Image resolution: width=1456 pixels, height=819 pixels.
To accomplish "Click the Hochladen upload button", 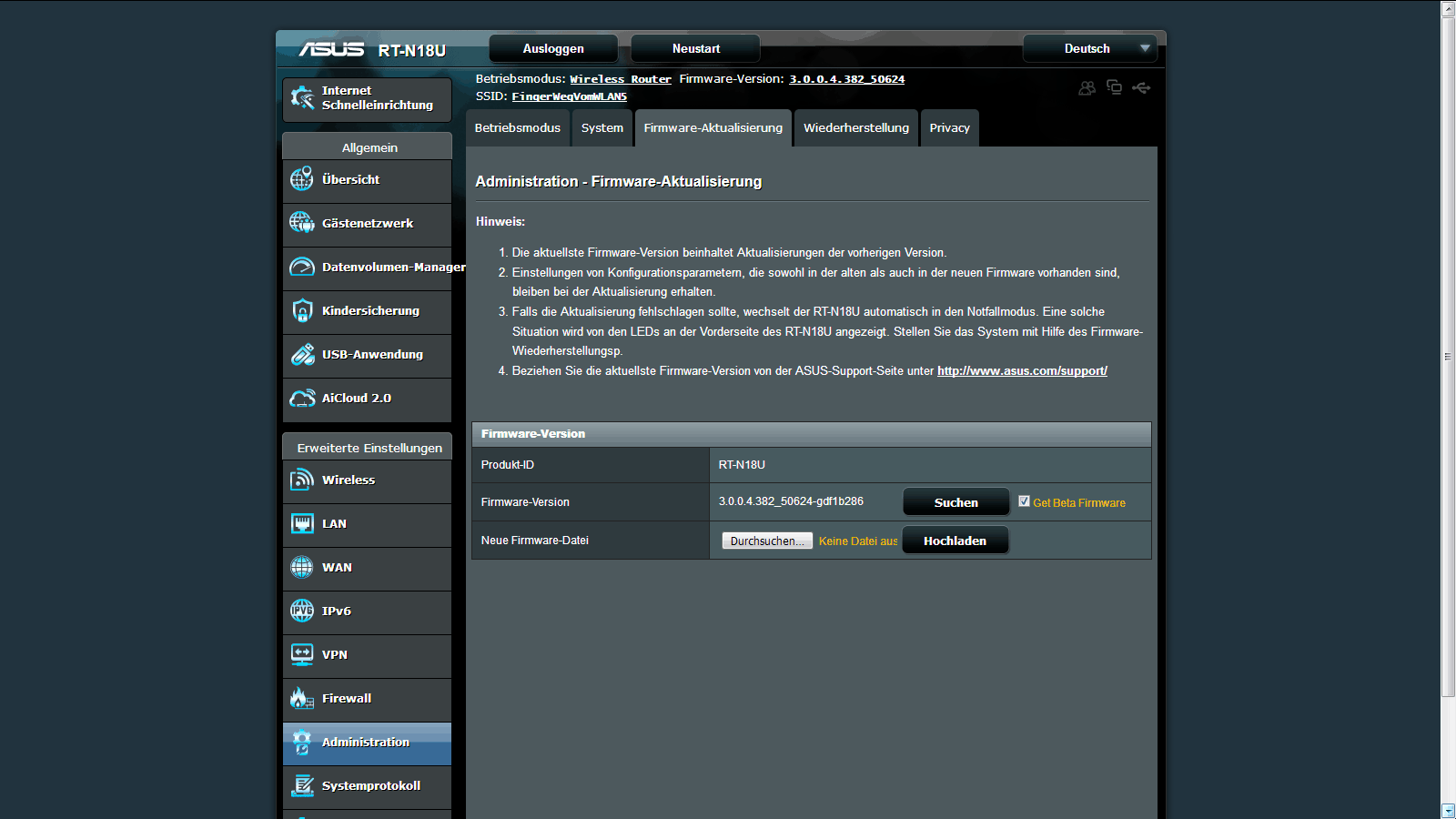I will pyautogui.click(x=955, y=541).
